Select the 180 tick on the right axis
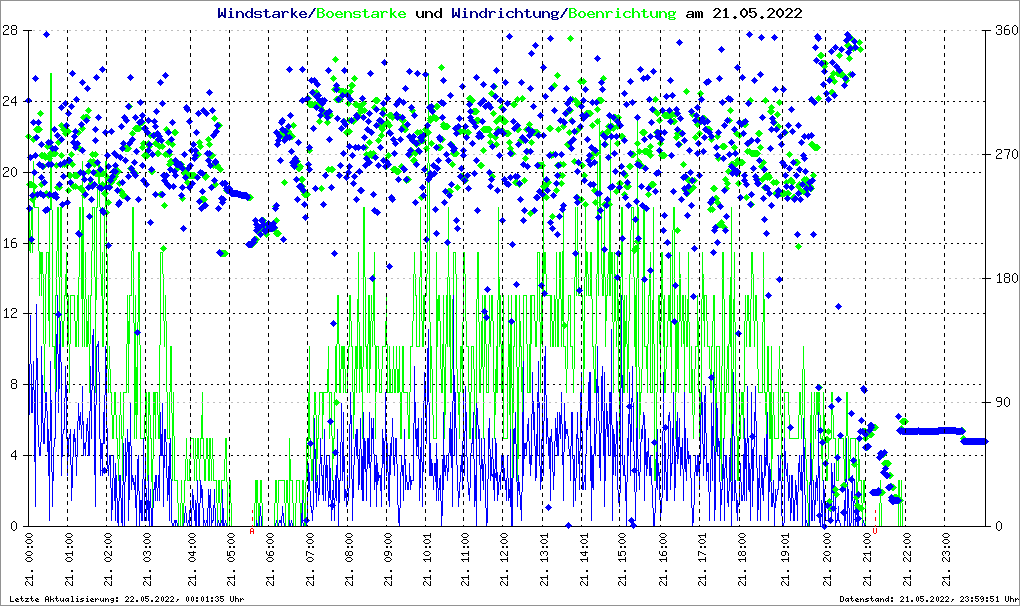 tap(1003, 278)
